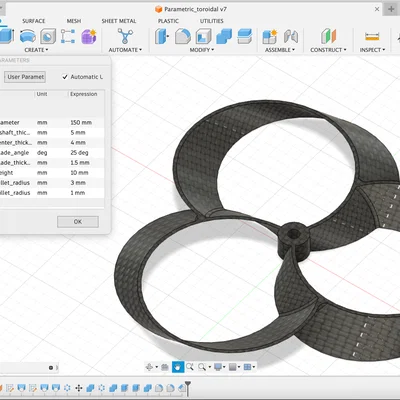The height and width of the screenshot is (400, 400).
Task: Expand the MODIFY dropdown menu
Action: click(x=202, y=50)
